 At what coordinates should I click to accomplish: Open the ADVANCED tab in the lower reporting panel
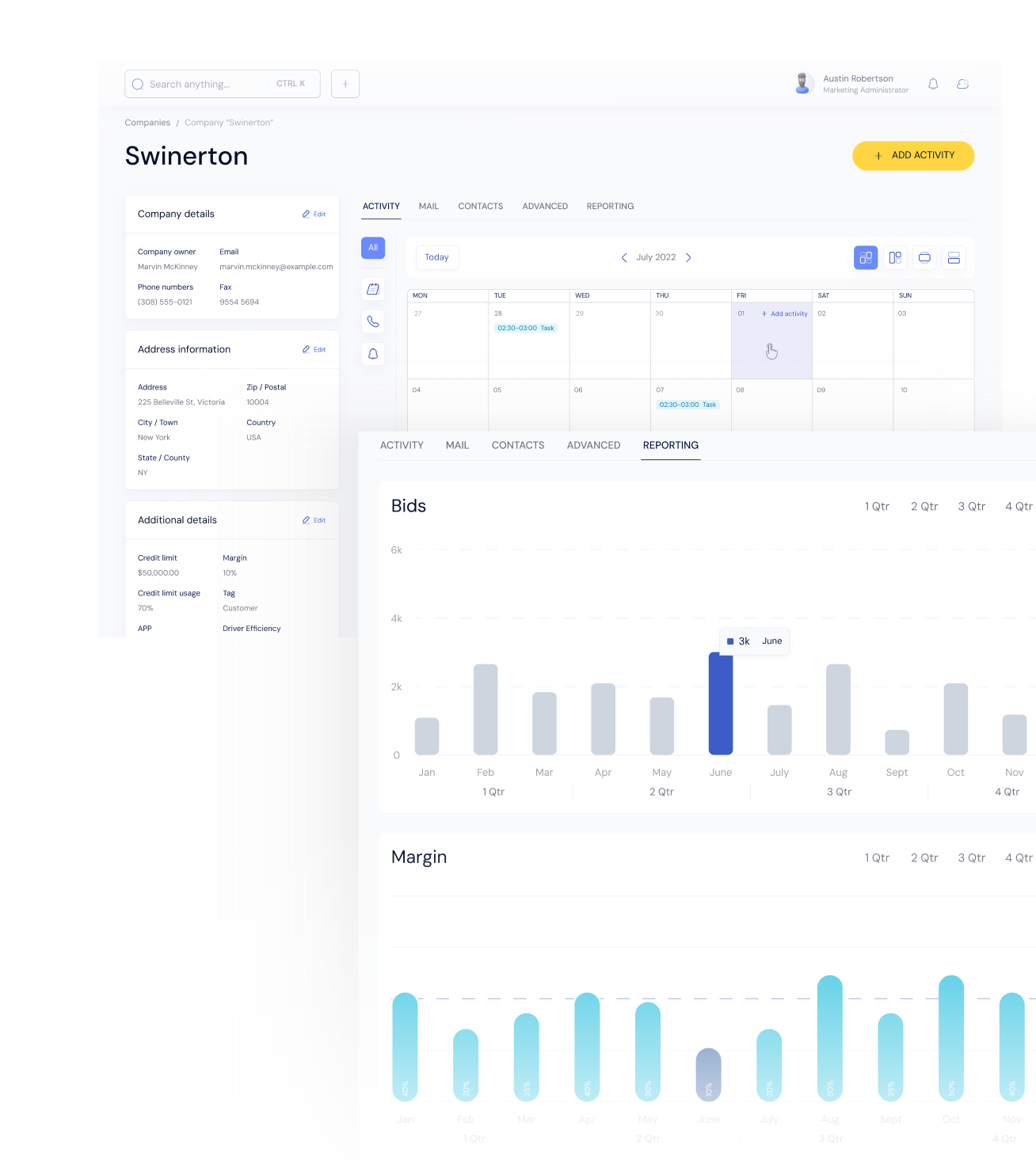click(593, 446)
